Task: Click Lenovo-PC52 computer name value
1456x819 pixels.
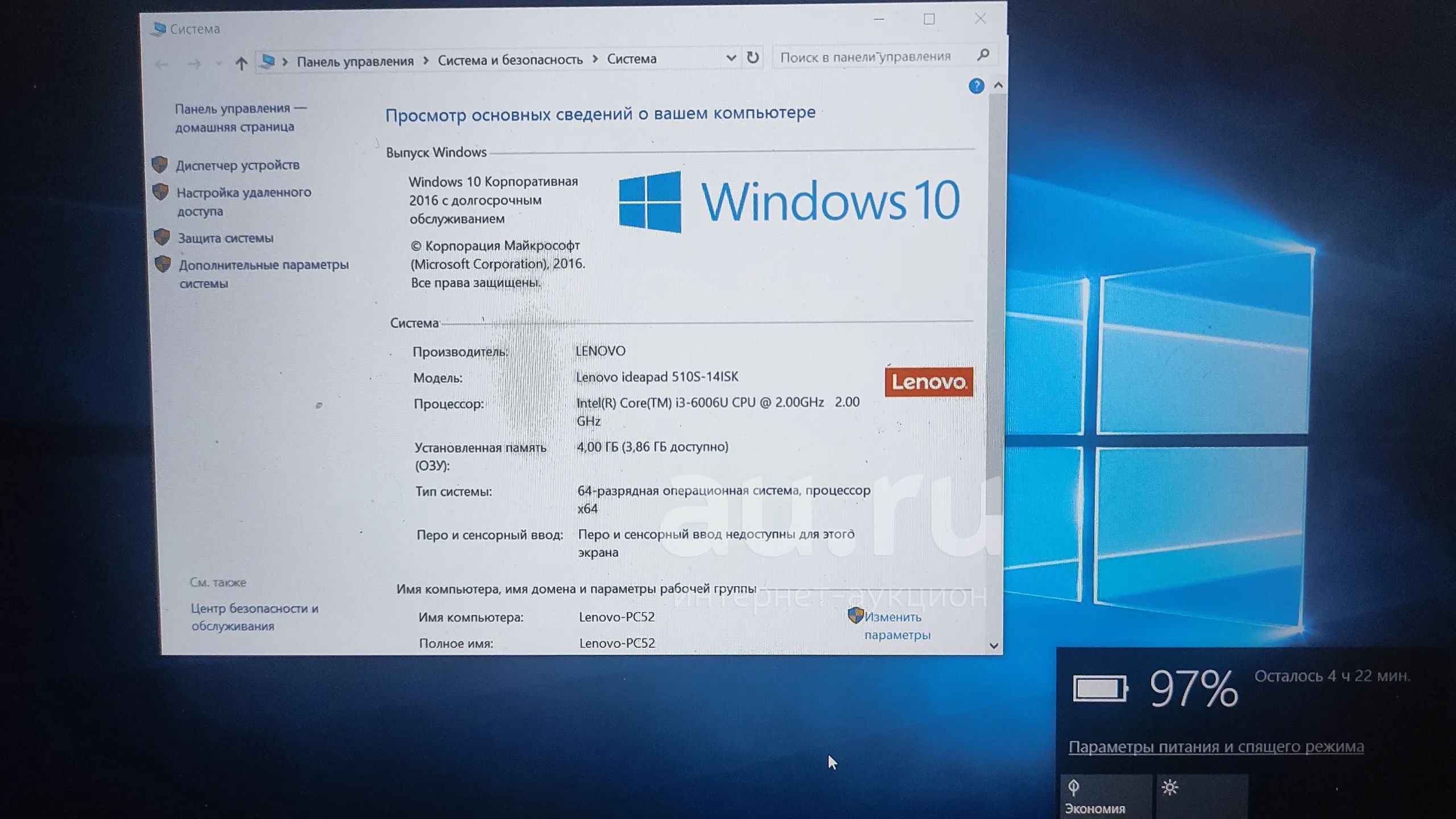Action: click(x=617, y=617)
